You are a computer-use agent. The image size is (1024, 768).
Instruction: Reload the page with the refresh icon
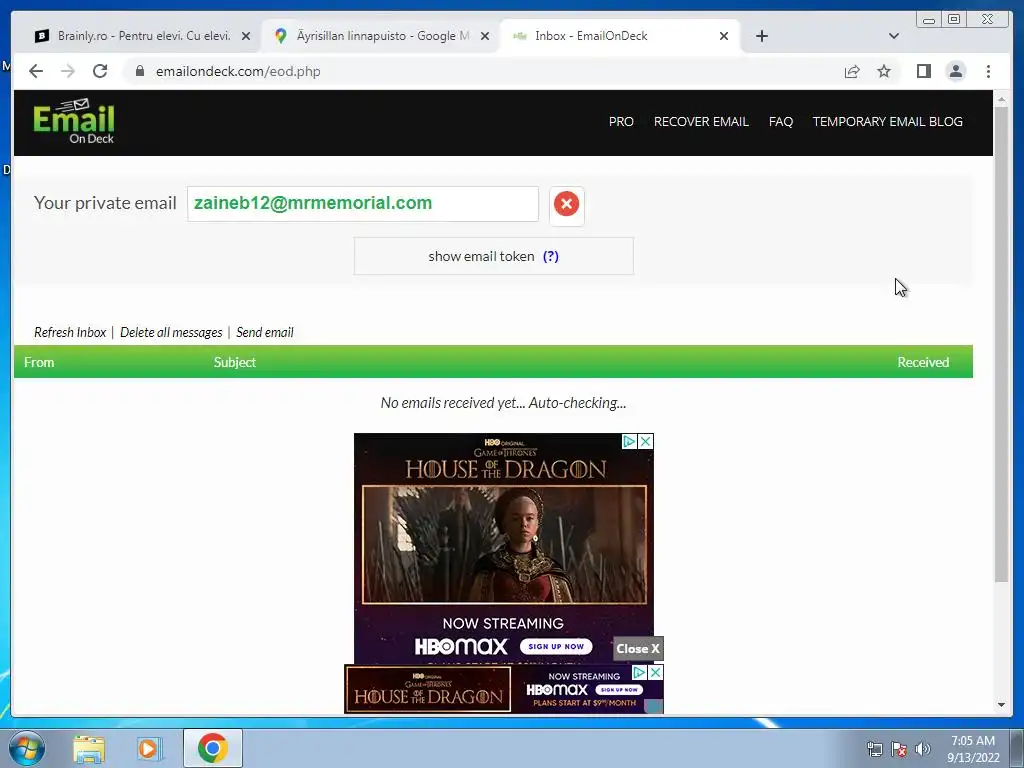pos(100,71)
